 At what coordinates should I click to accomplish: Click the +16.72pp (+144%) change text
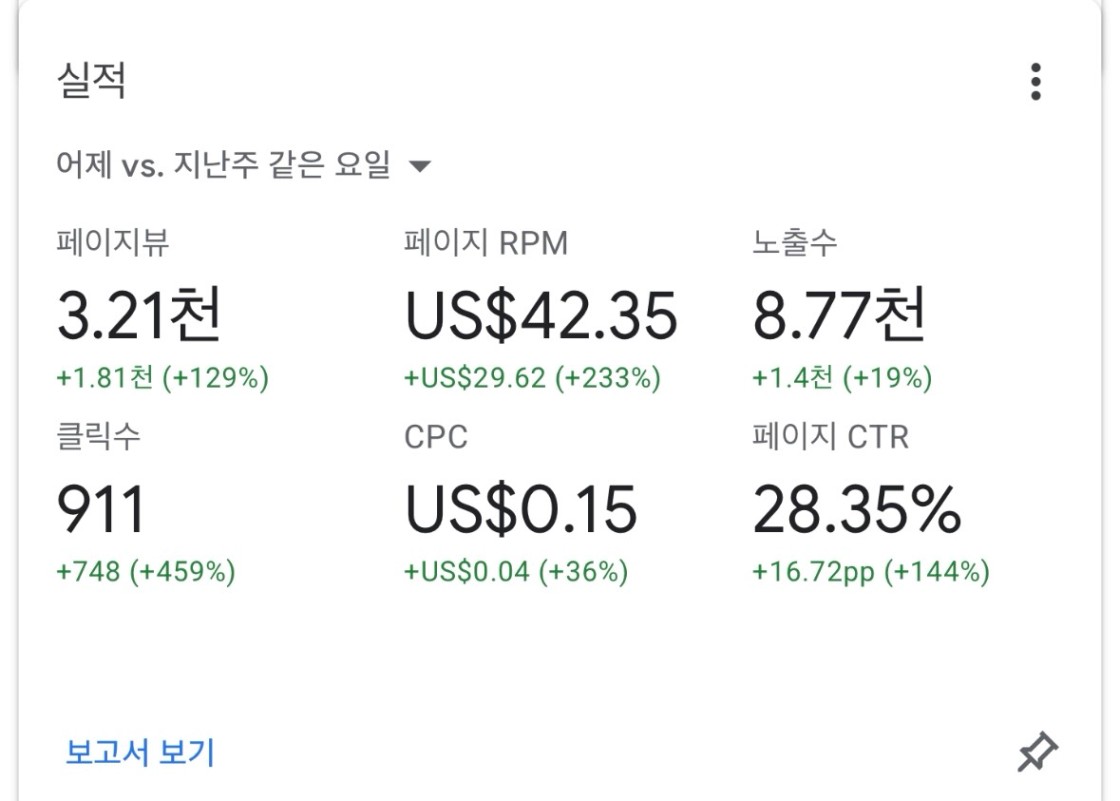871,572
